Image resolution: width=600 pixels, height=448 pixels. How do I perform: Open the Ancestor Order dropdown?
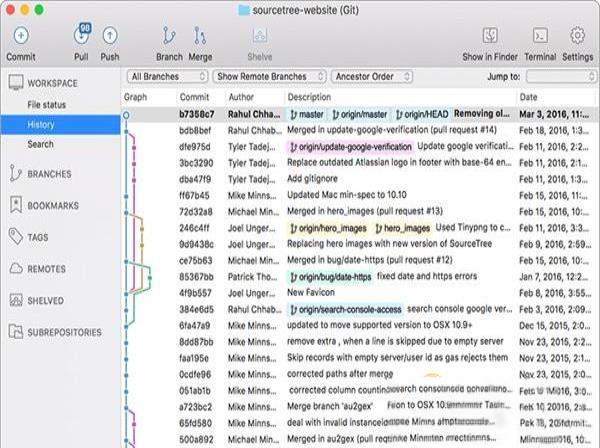click(372, 77)
